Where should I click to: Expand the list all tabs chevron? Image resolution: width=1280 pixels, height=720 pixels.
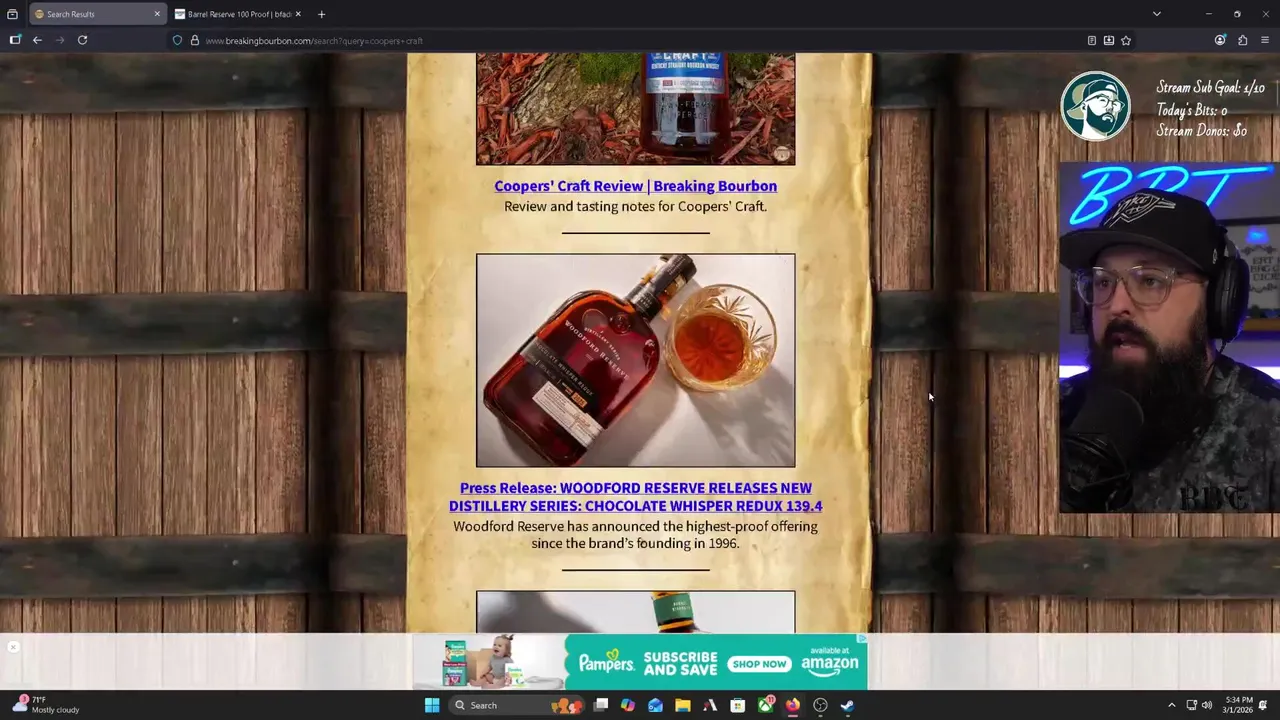click(x=1156, y=14)
